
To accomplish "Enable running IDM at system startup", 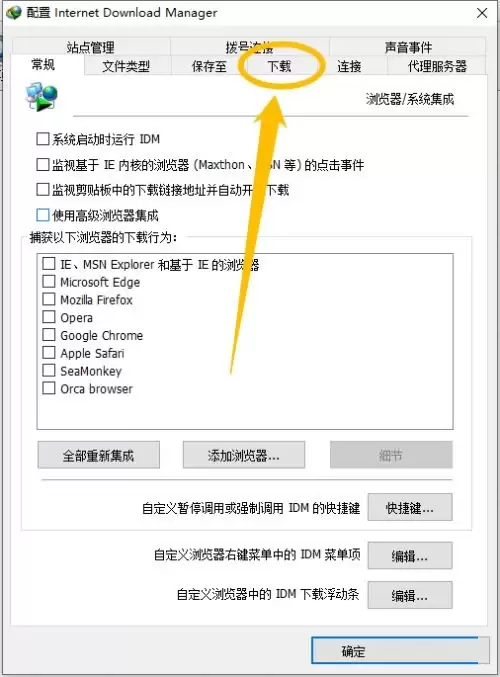I will 43,139.
